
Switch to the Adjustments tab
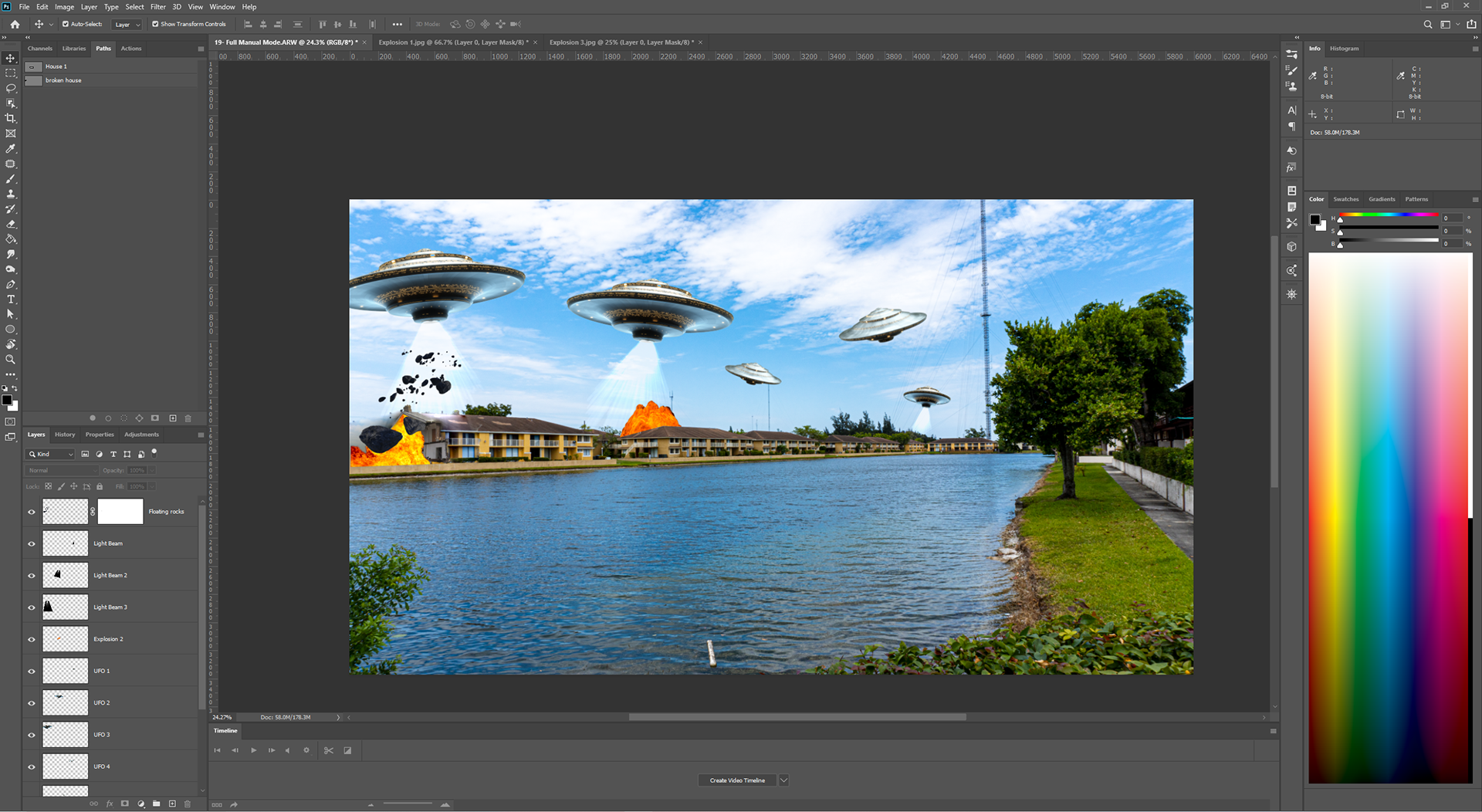point(141,435)
